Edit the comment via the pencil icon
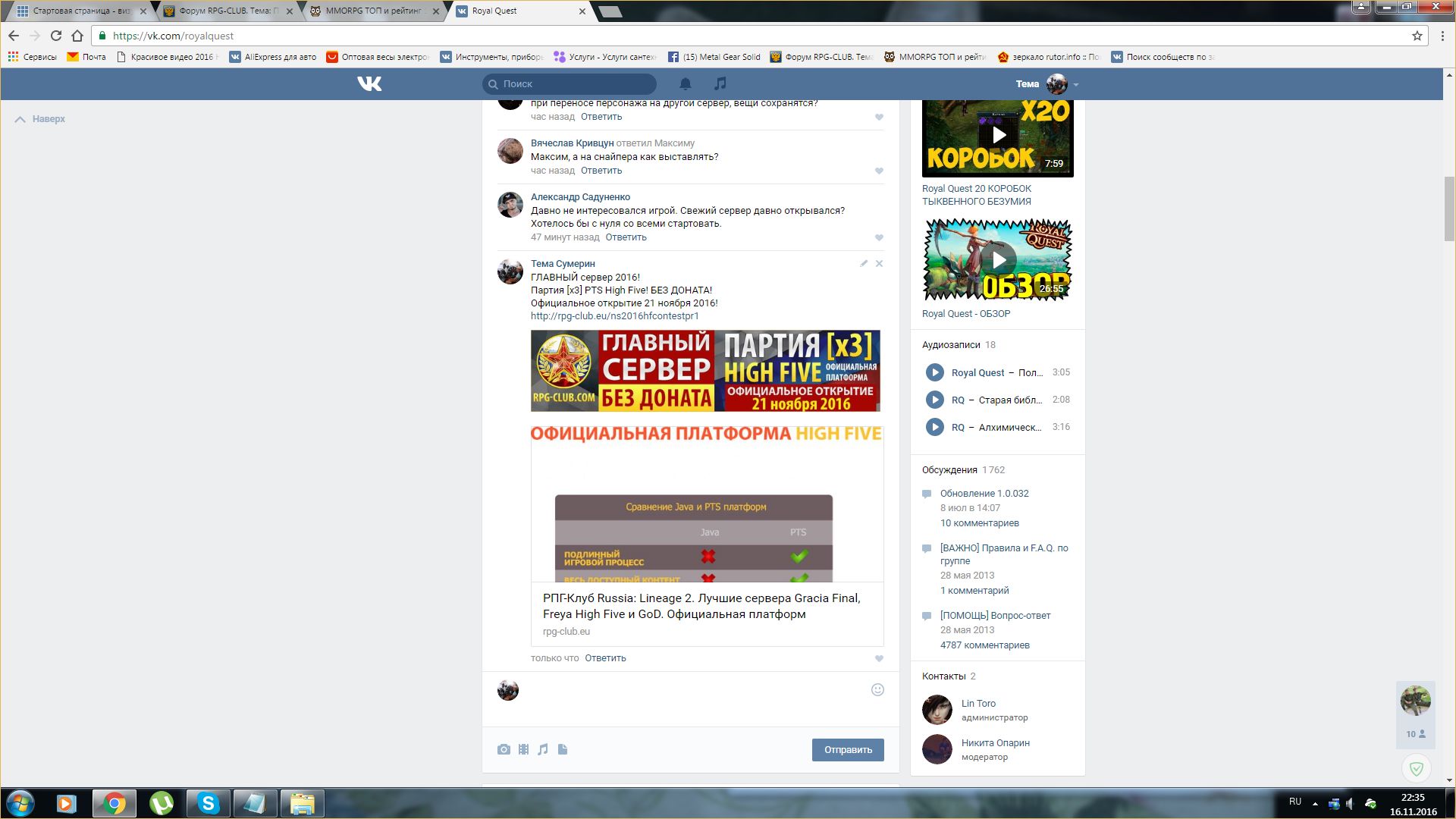Screen dimensions: 1456x819 tap(864, 263)
